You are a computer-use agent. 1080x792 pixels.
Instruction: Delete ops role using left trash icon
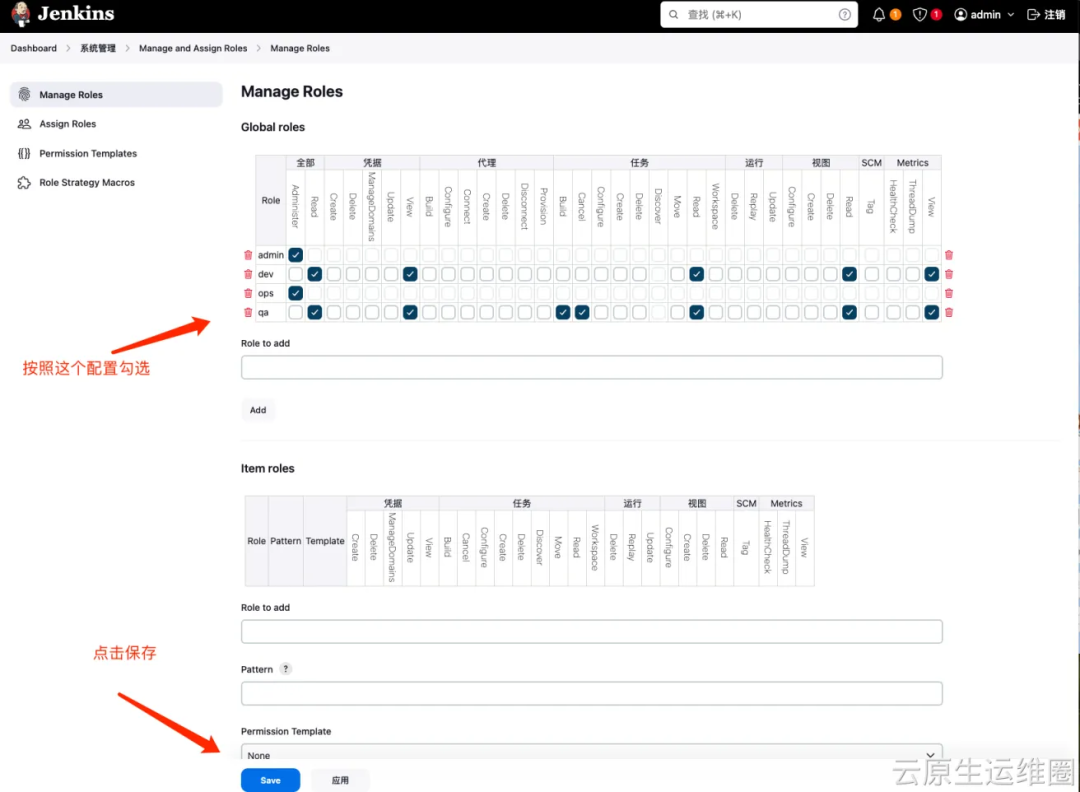tap(248, 293)
